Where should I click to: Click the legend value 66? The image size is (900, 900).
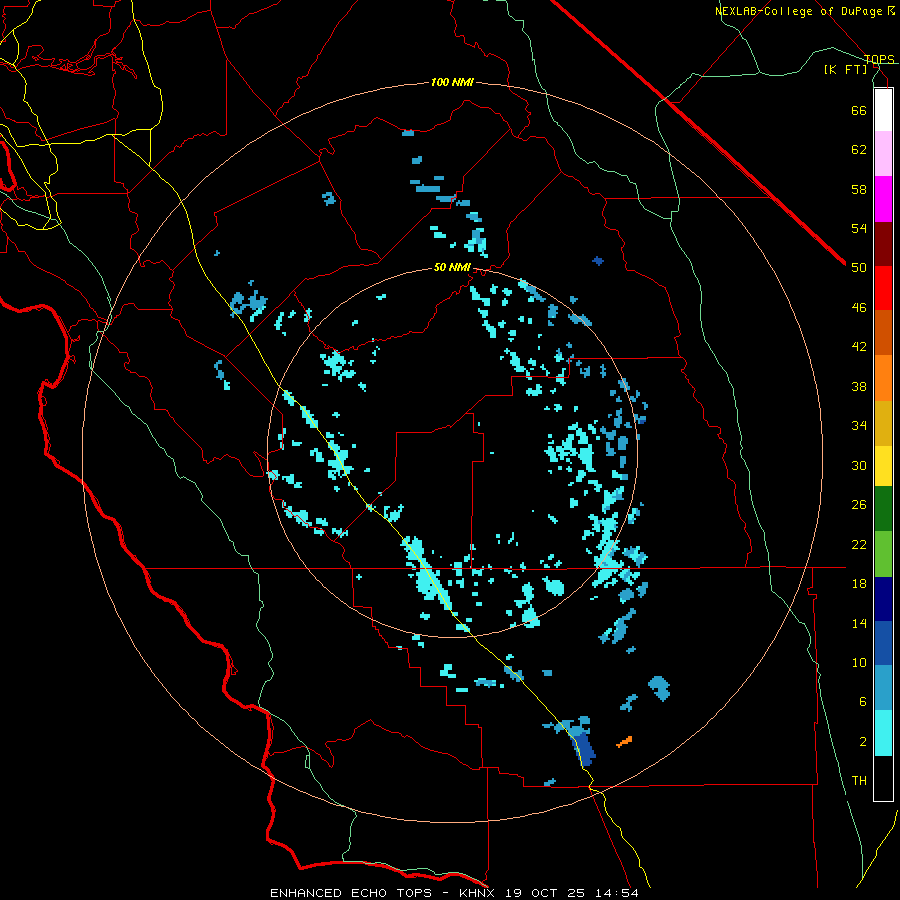859,110
